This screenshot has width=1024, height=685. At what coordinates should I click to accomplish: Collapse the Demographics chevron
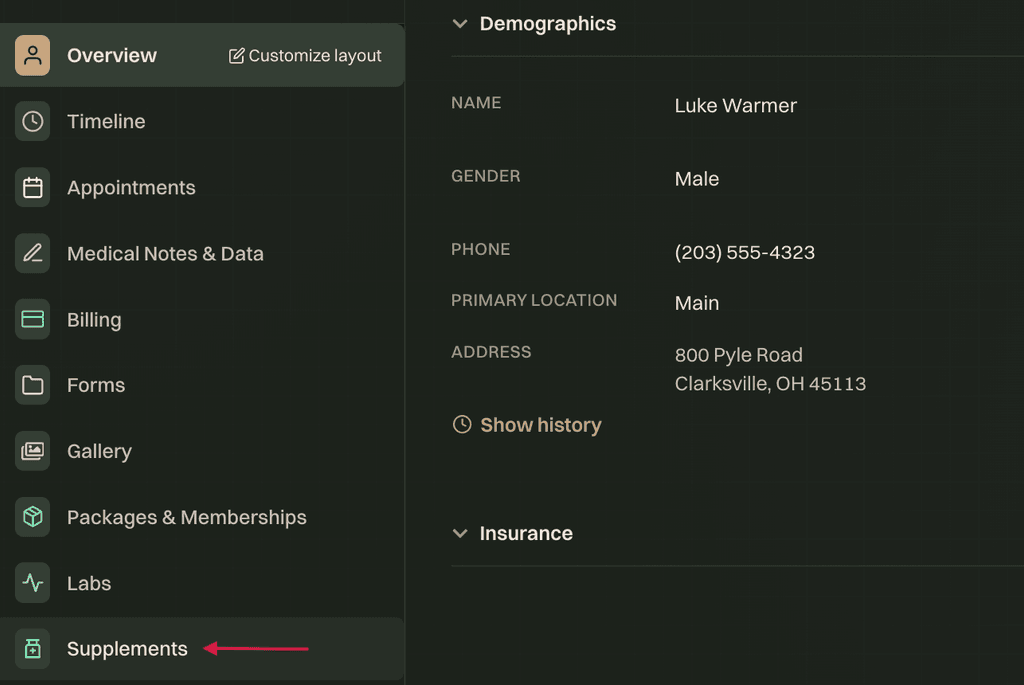[460, 24]
